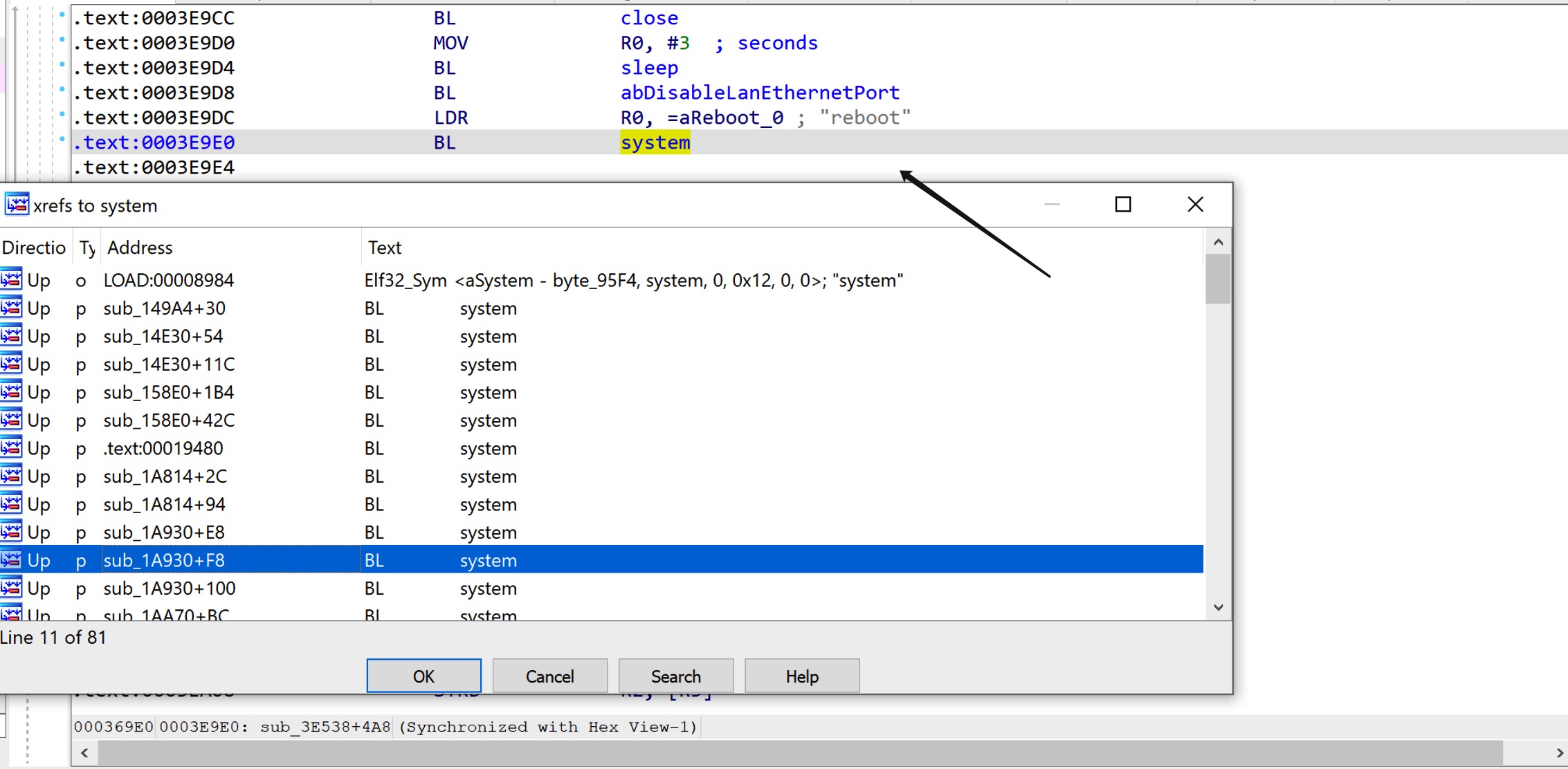Sort by Direction column header
The image size is (1568, 769).
tap(33, 248)
